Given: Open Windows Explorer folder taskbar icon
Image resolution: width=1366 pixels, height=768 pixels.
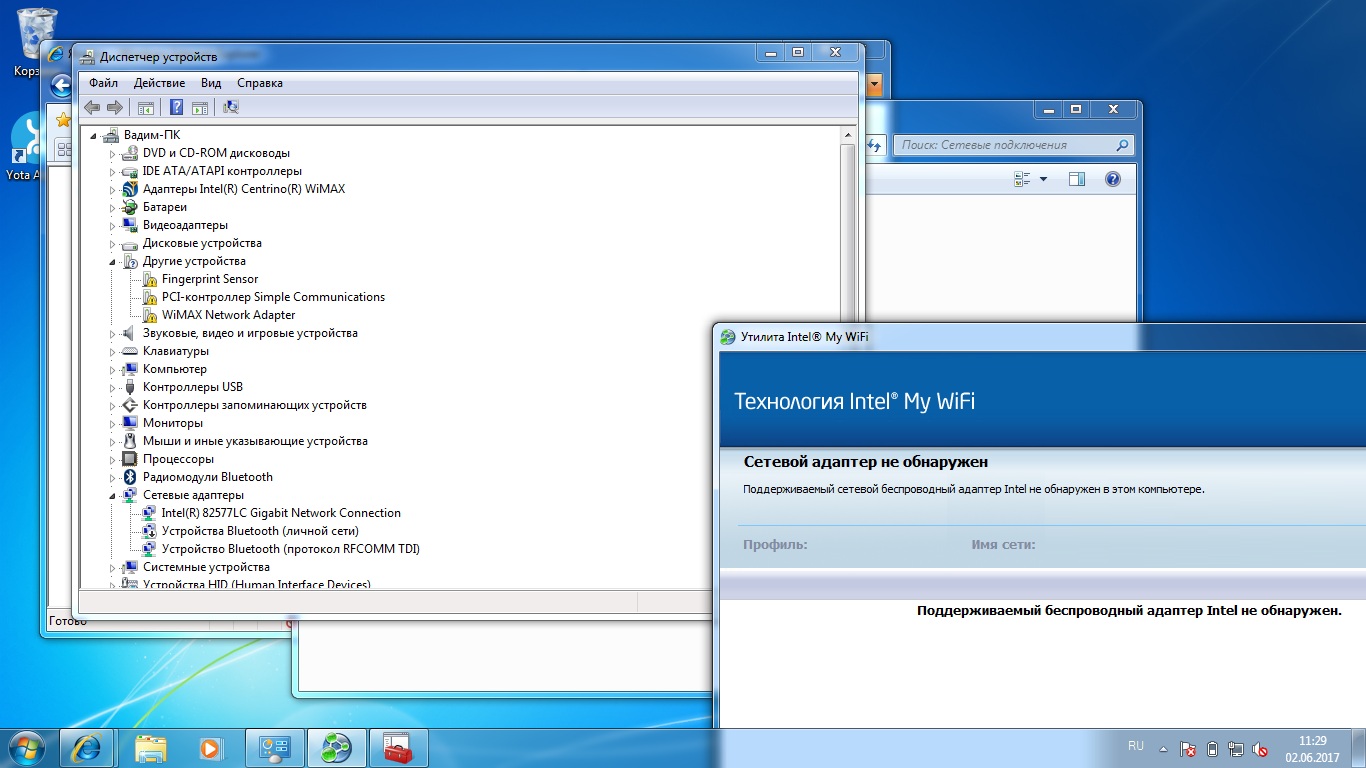Looking at the screenshot, I should coord(150,748).
